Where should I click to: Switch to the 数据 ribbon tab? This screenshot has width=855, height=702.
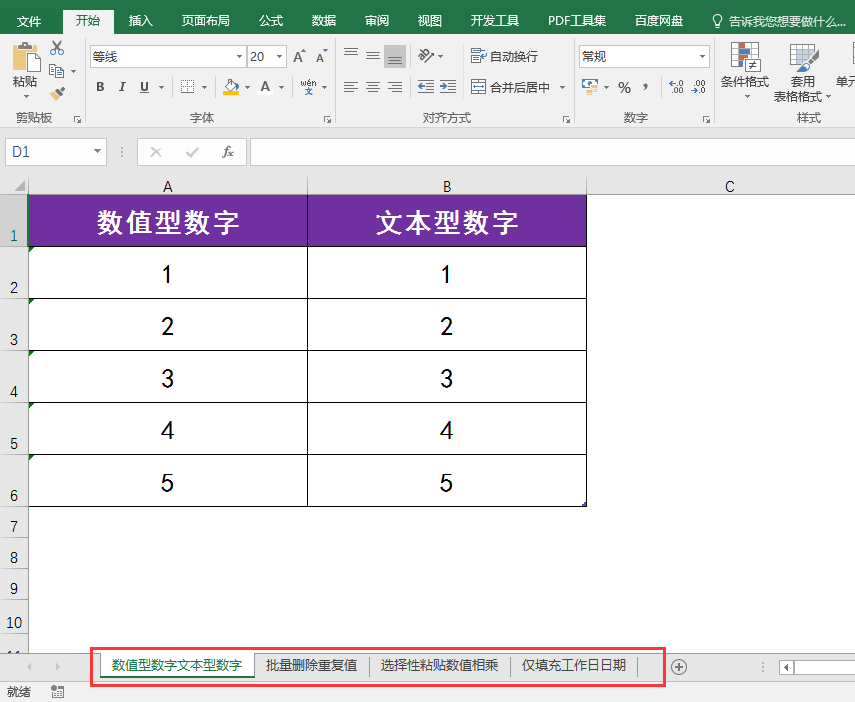323,21
